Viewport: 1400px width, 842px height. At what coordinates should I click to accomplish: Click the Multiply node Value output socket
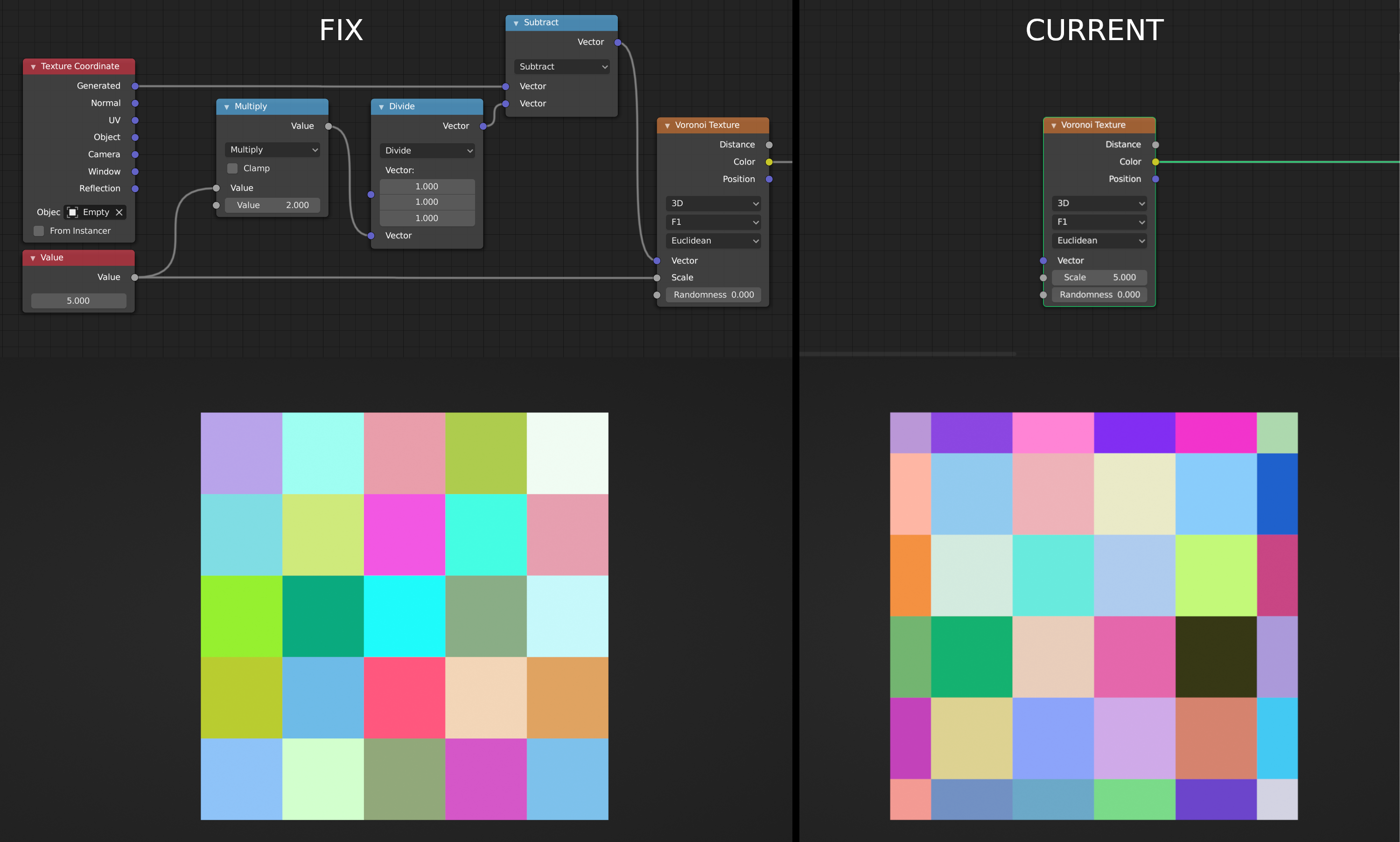pyautogui.click(x=329, y=126)
